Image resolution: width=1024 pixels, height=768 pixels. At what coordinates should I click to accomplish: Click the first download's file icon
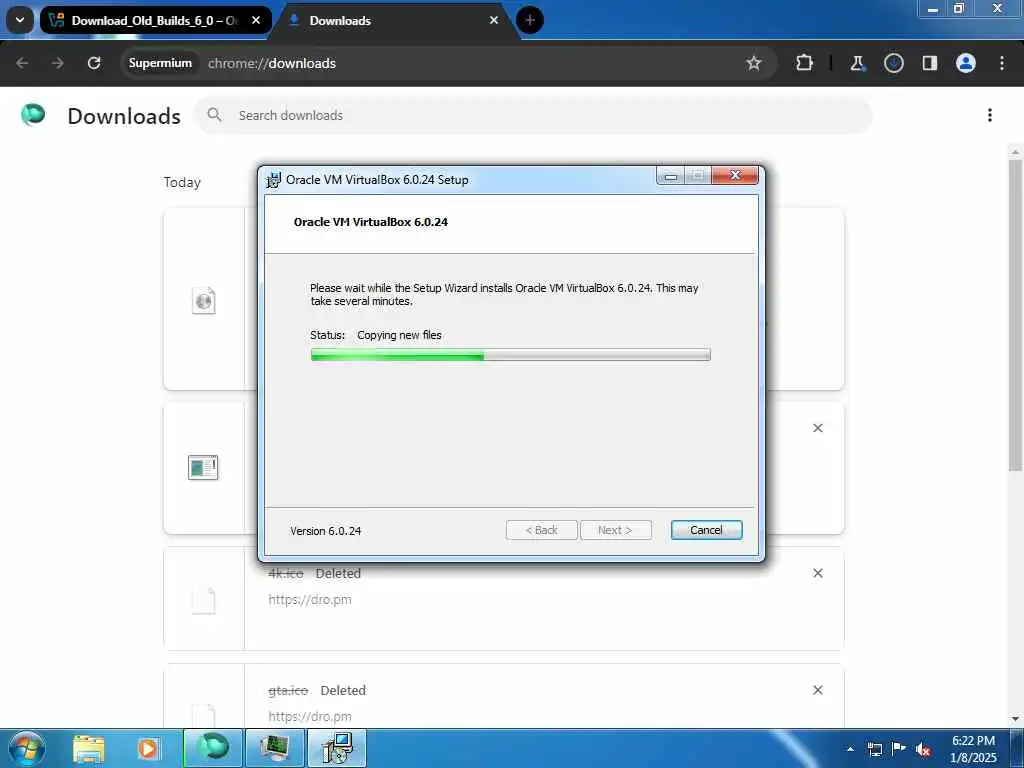tap(204, 300)
